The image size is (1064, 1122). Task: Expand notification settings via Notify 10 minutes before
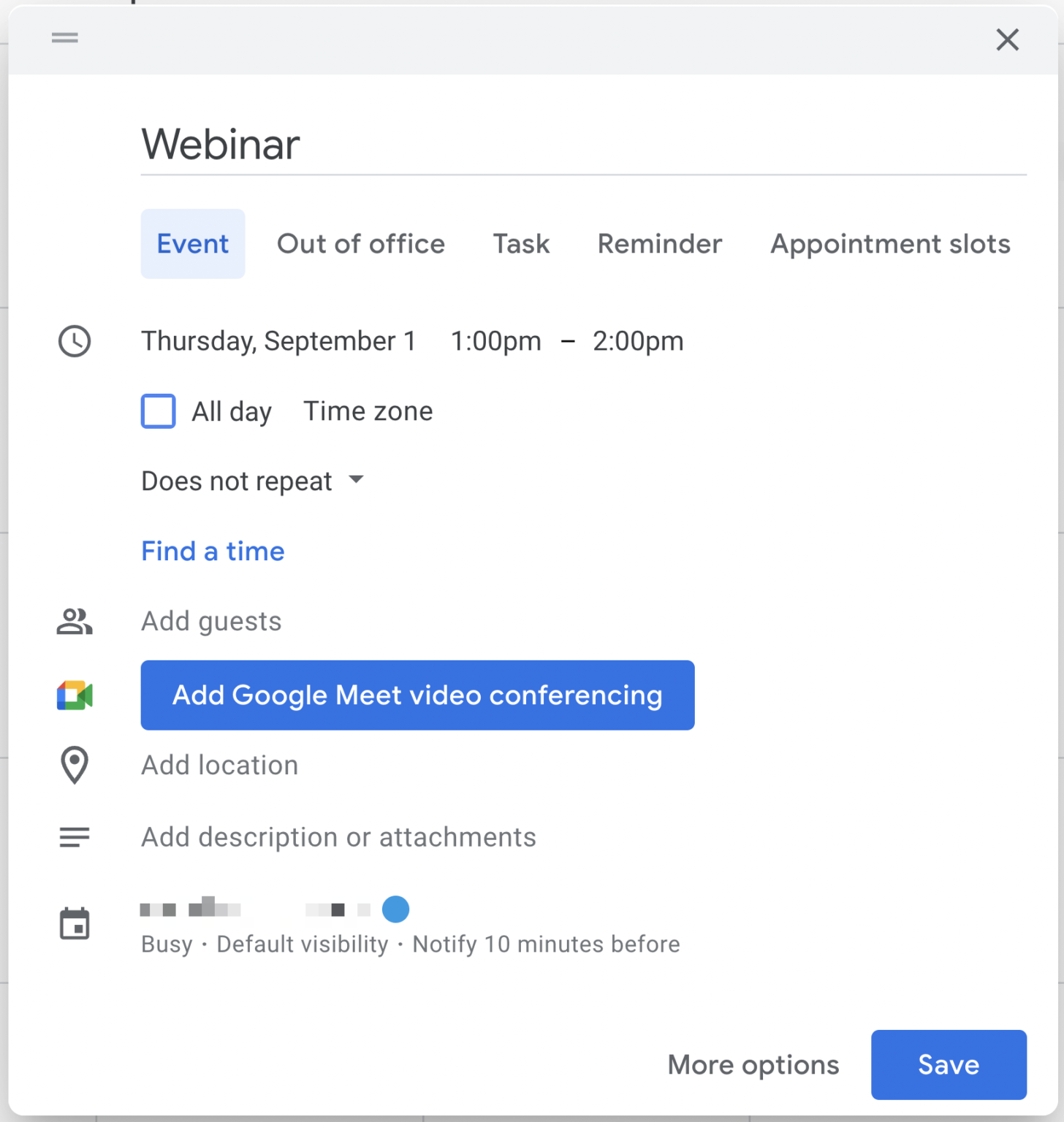545,943
